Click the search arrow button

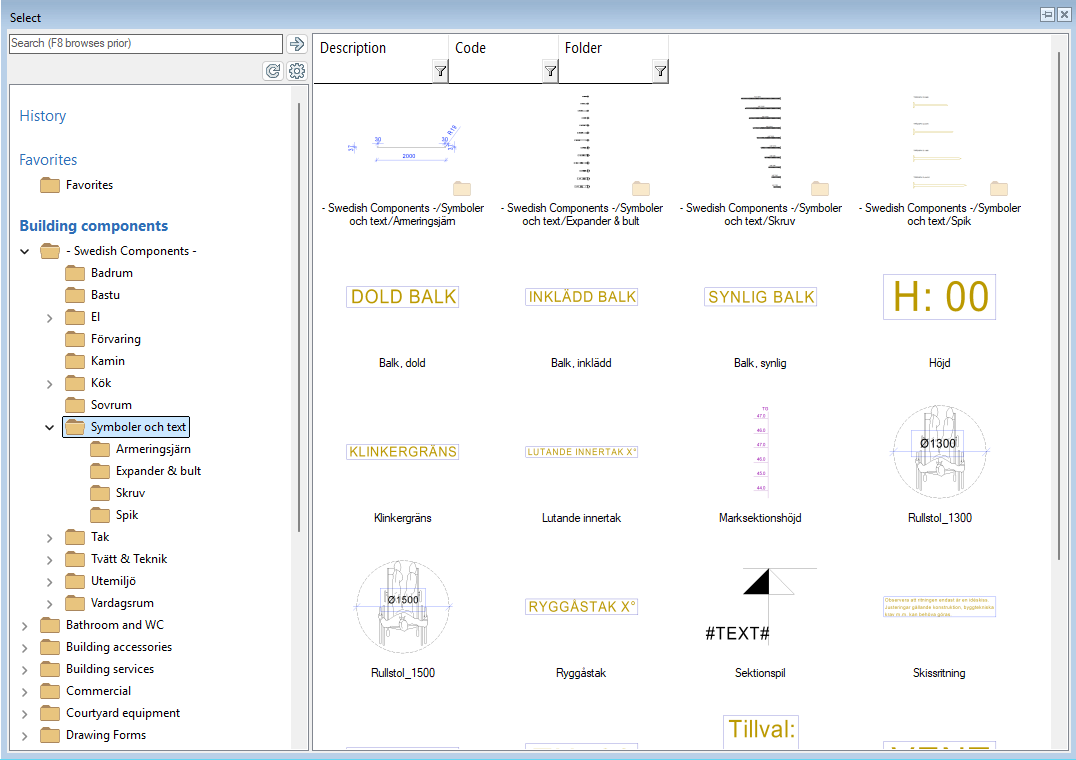(x=296, y=44)
